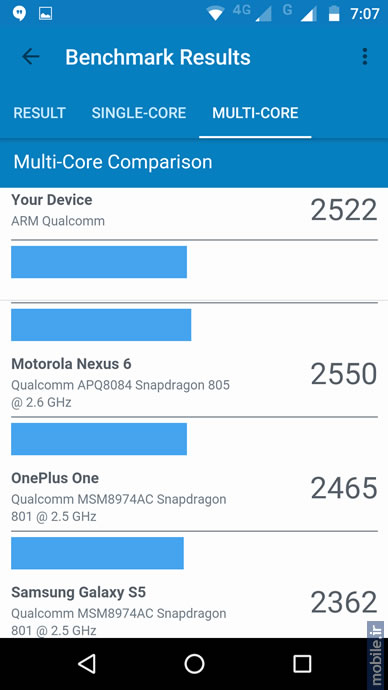Switch to the SINGLE-CORE tab

pyautogui.click(x=139, y=113)
